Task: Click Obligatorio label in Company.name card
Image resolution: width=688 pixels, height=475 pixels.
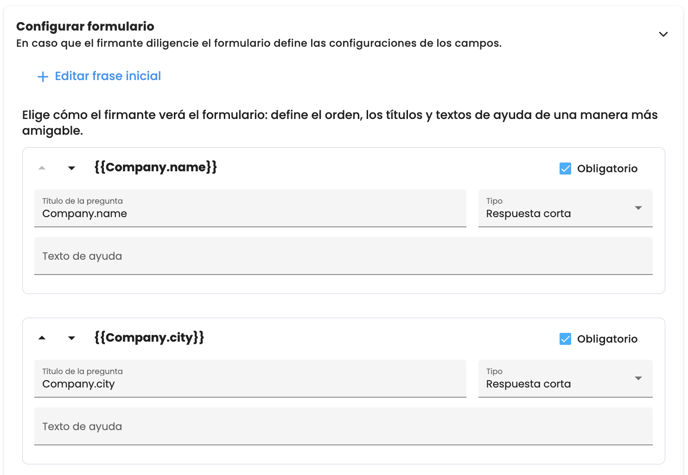Action: (x=607, y=169)
